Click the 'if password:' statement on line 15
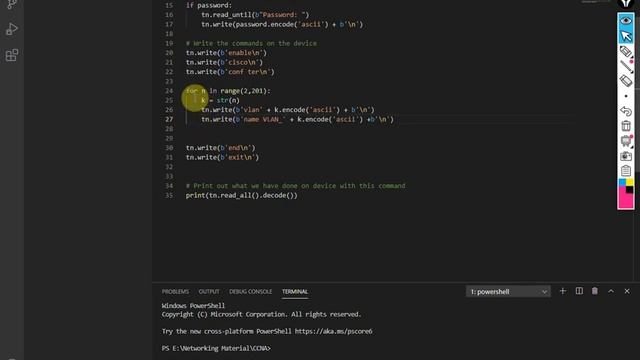The image size is (640, 360). [209, 5]
